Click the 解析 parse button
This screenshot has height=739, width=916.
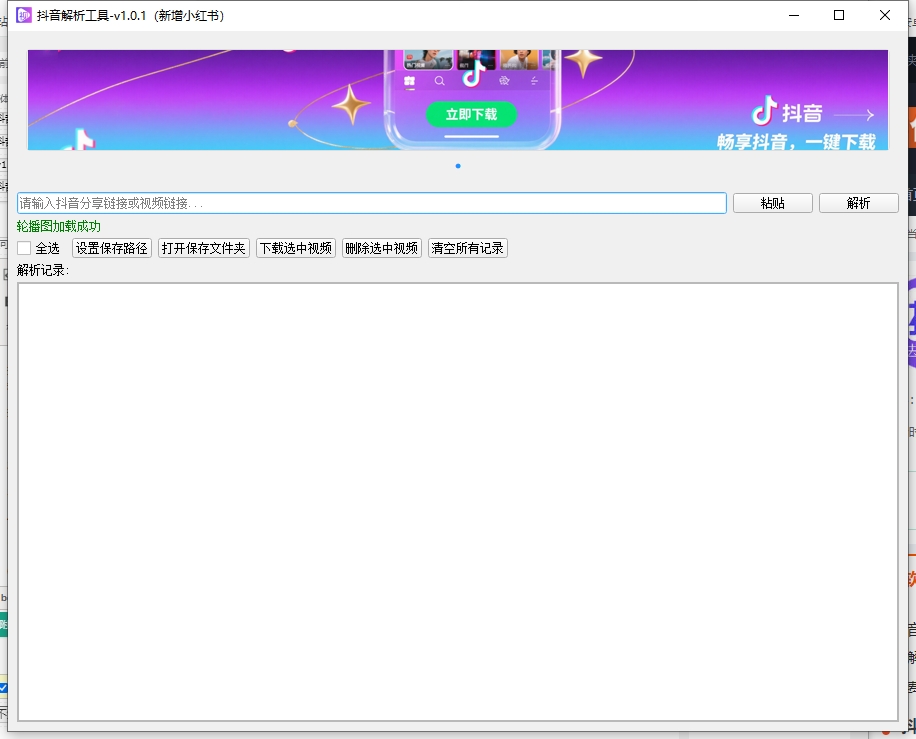point(858,202)
